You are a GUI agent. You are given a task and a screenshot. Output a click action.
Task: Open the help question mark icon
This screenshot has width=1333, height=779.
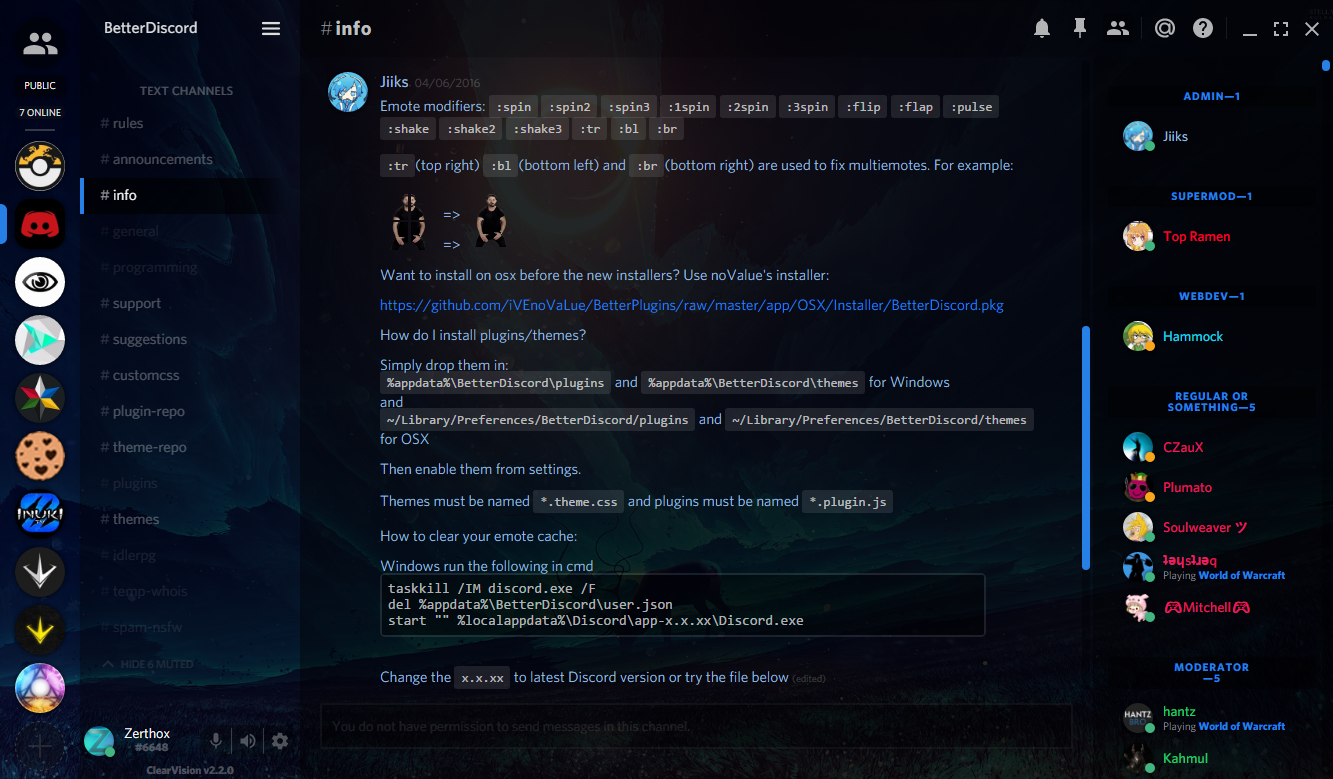pos(1203,29)
